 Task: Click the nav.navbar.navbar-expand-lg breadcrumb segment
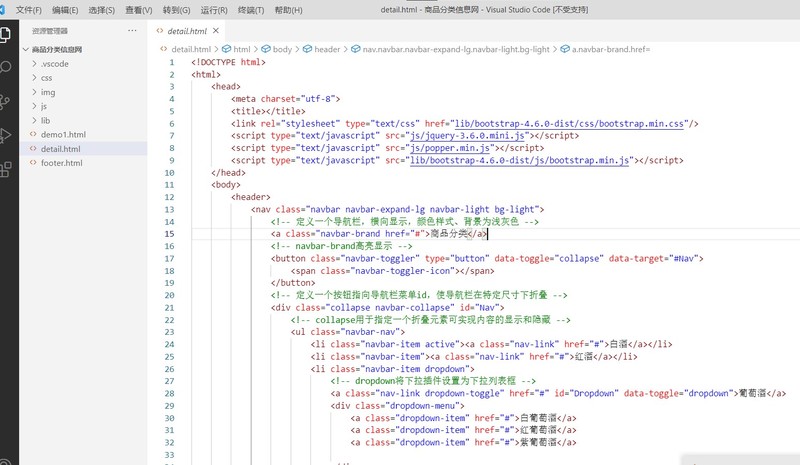point(456,49)
